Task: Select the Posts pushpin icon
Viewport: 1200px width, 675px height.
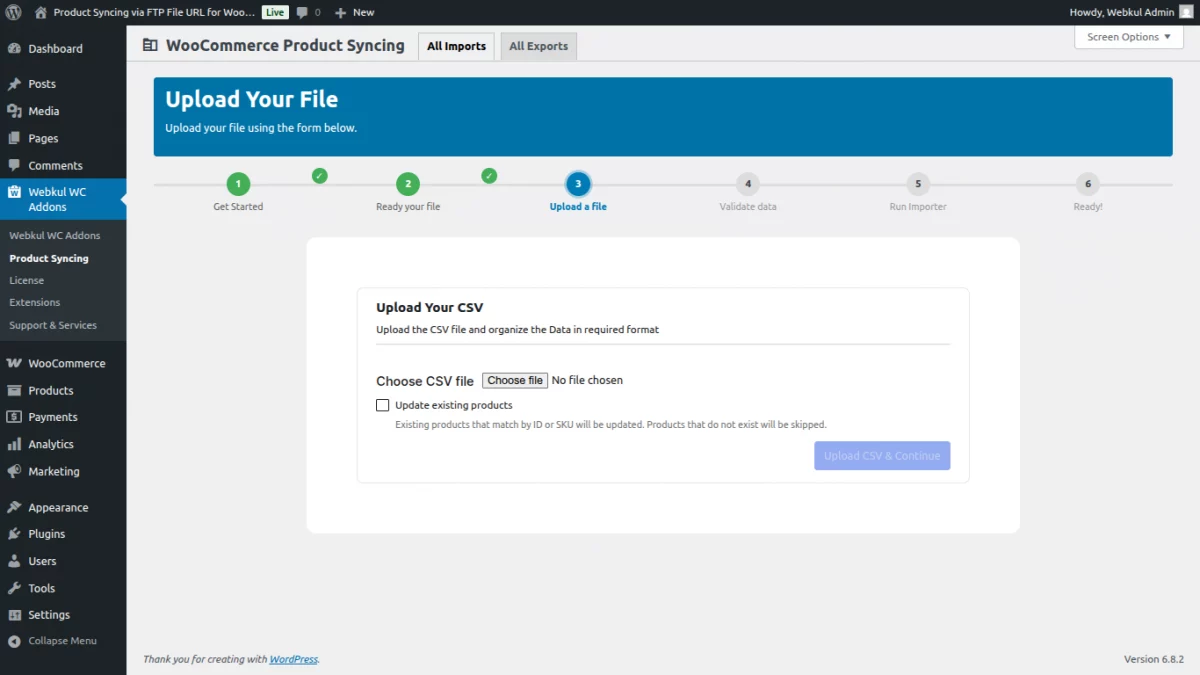Action: tap(14, 84)
